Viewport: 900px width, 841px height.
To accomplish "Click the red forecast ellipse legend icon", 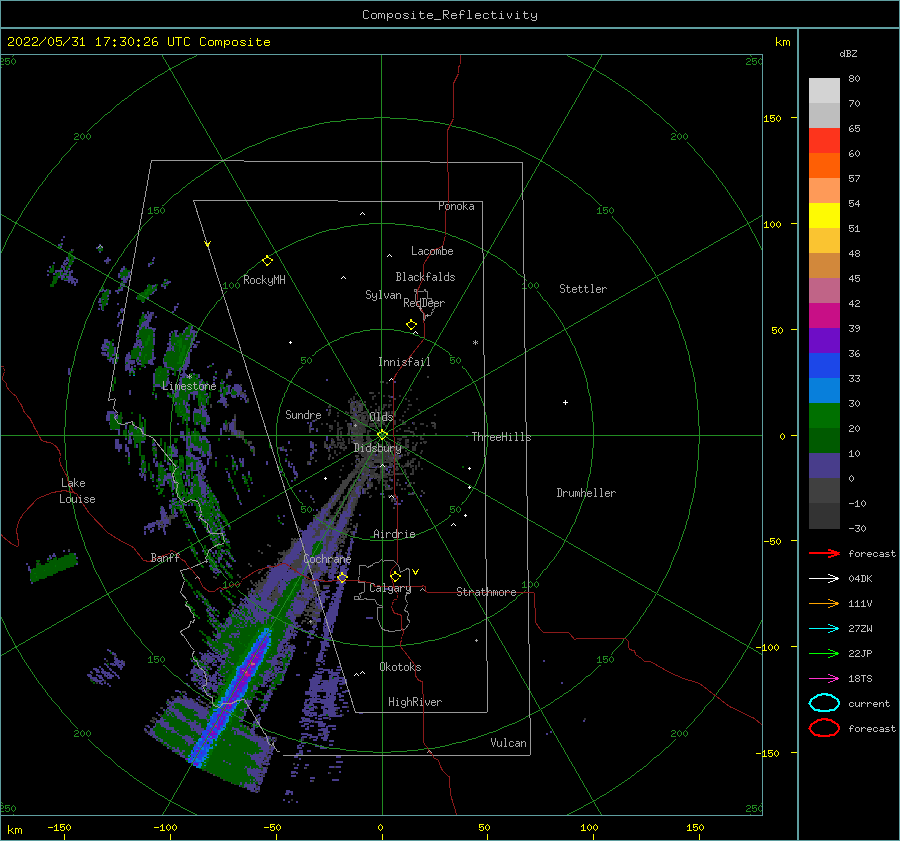I will tap(824, 727).
